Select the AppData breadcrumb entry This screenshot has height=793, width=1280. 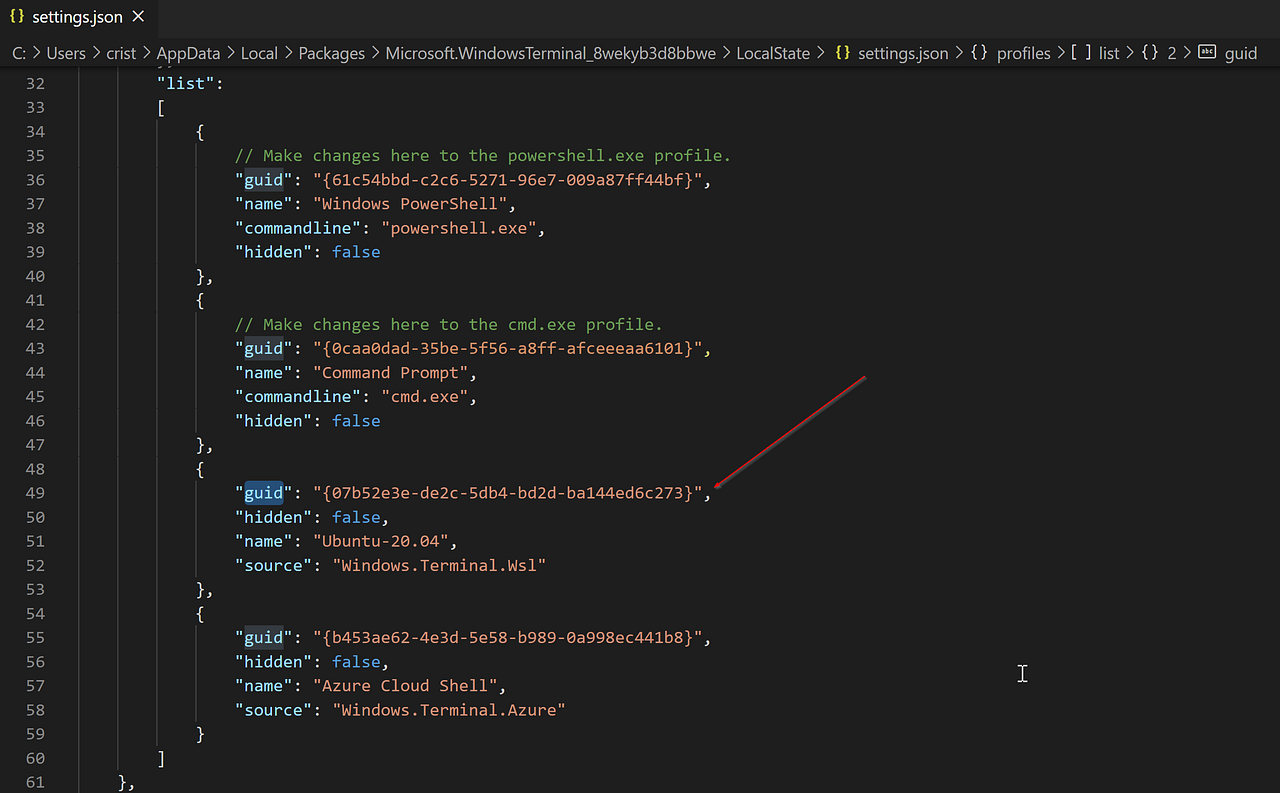pyautogui.click(x=188, y=52)
